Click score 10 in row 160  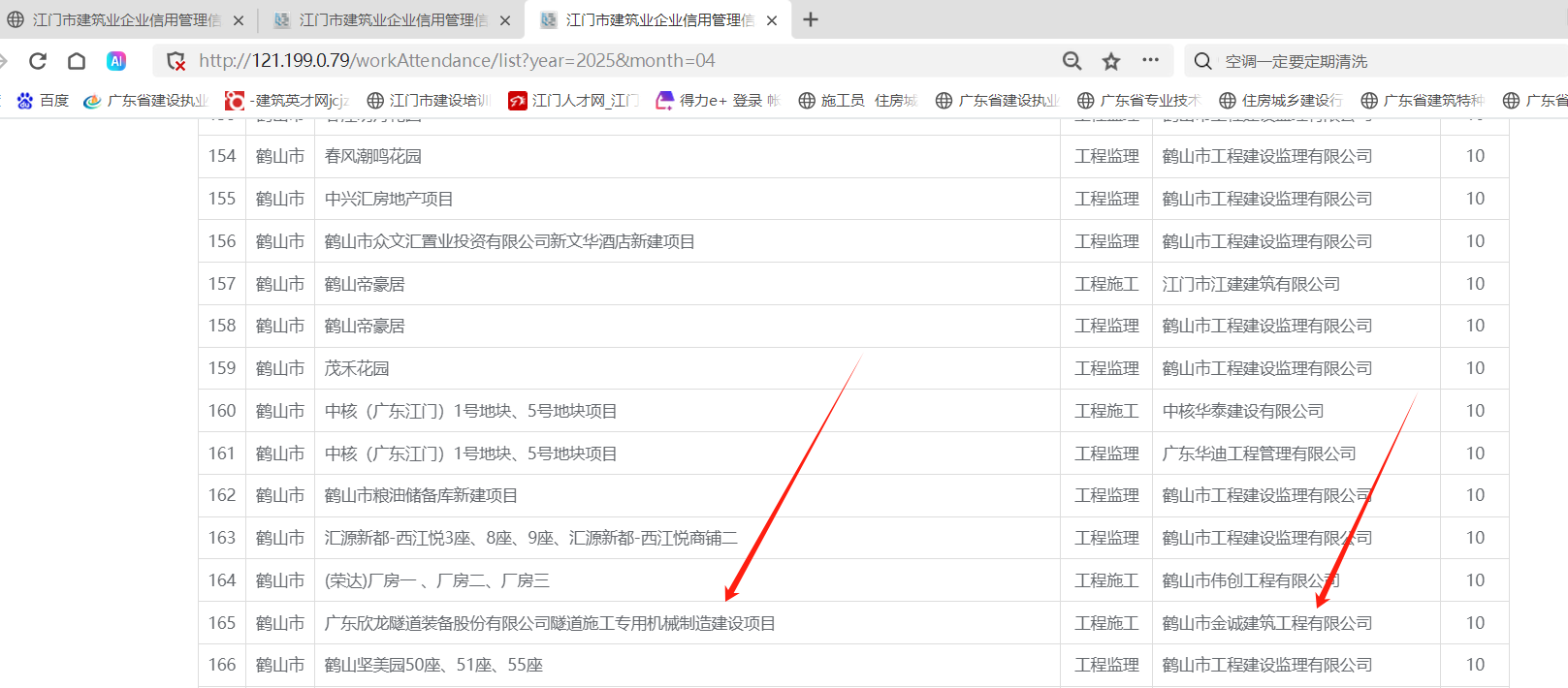click(1475, 411)
